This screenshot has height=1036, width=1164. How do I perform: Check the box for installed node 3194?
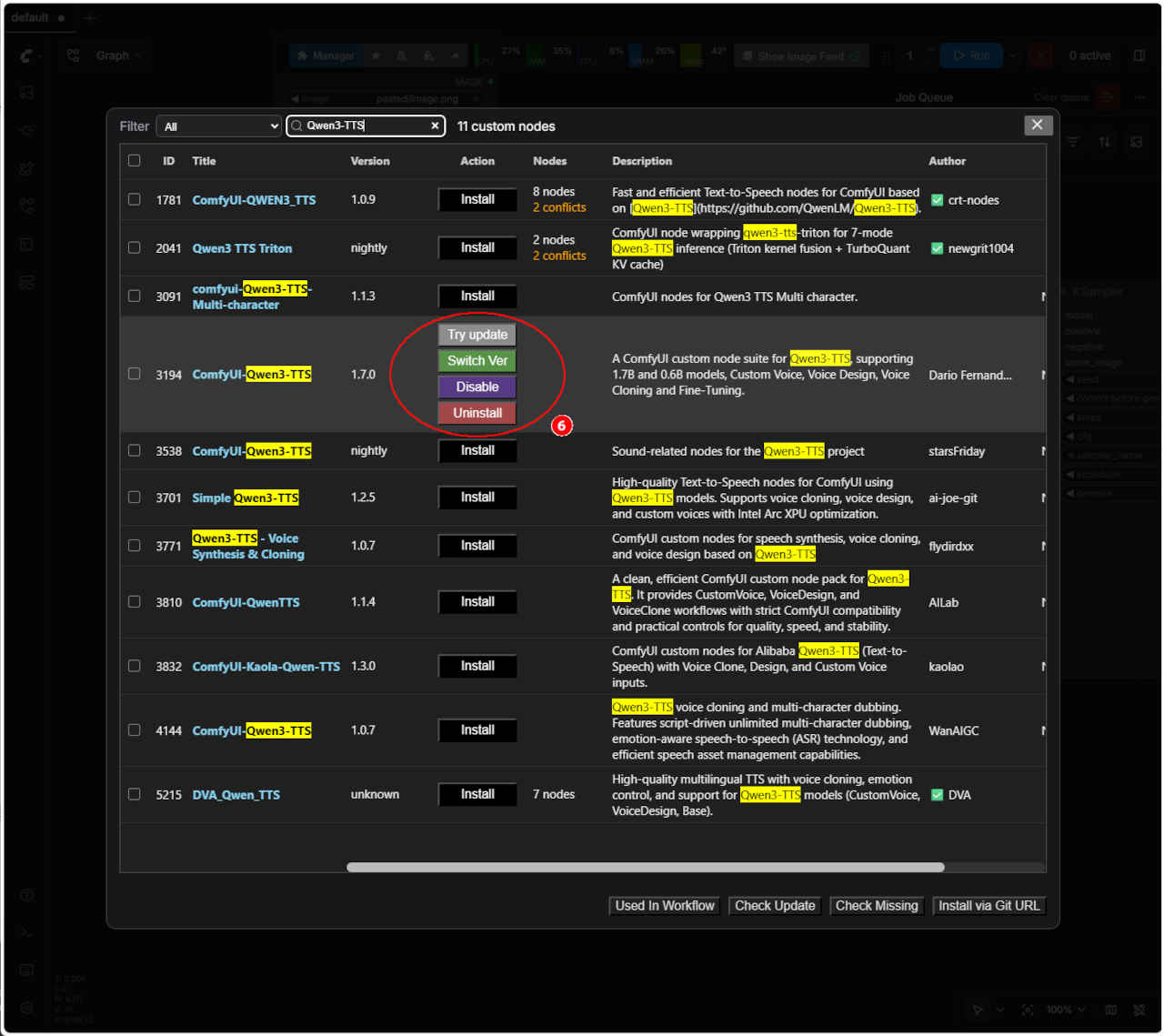pos(135,374)
